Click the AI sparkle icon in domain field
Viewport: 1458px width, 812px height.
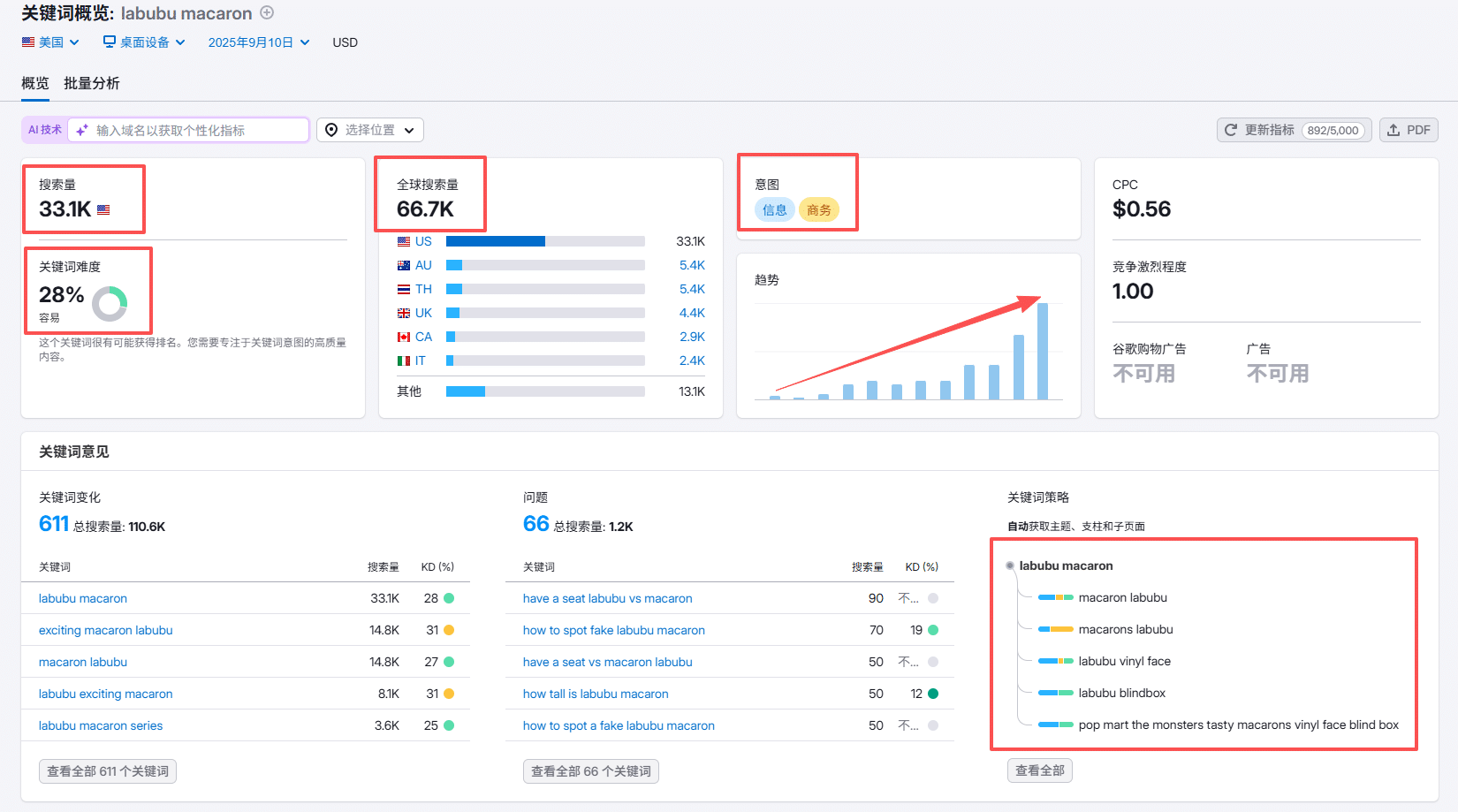click(x=81, y=130)
